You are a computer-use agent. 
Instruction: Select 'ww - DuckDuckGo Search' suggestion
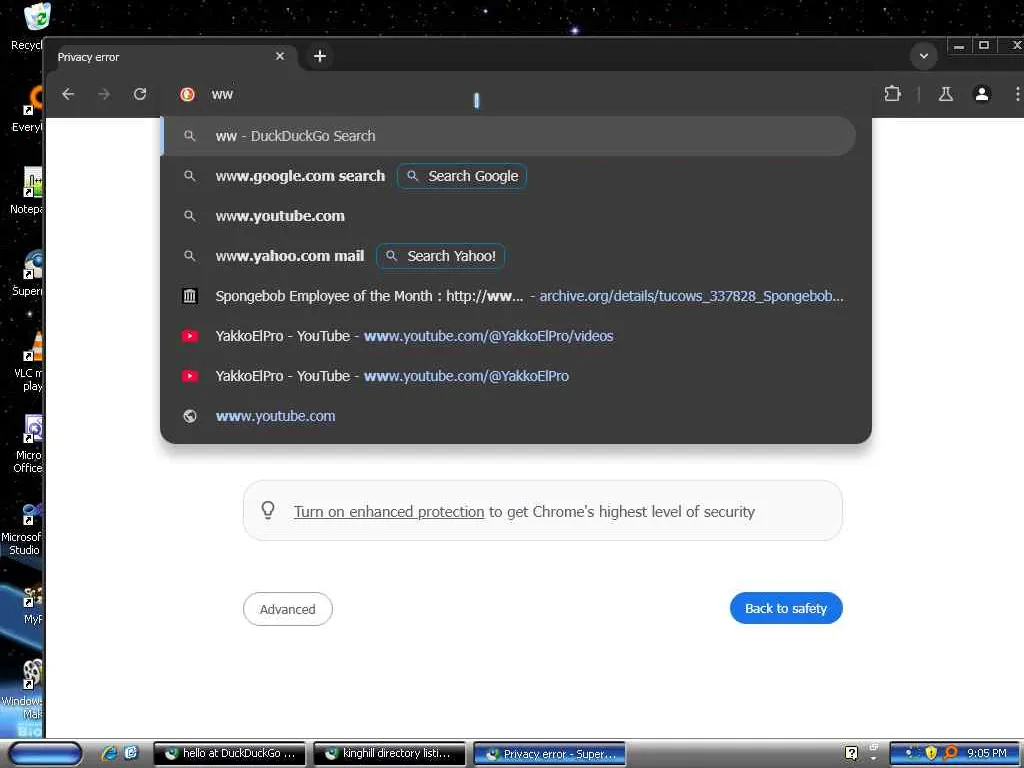(508, 136)
